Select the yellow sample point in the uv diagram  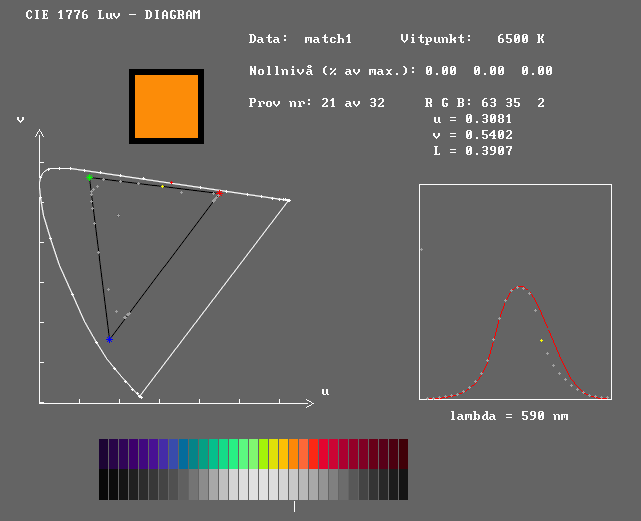[162, 186]
